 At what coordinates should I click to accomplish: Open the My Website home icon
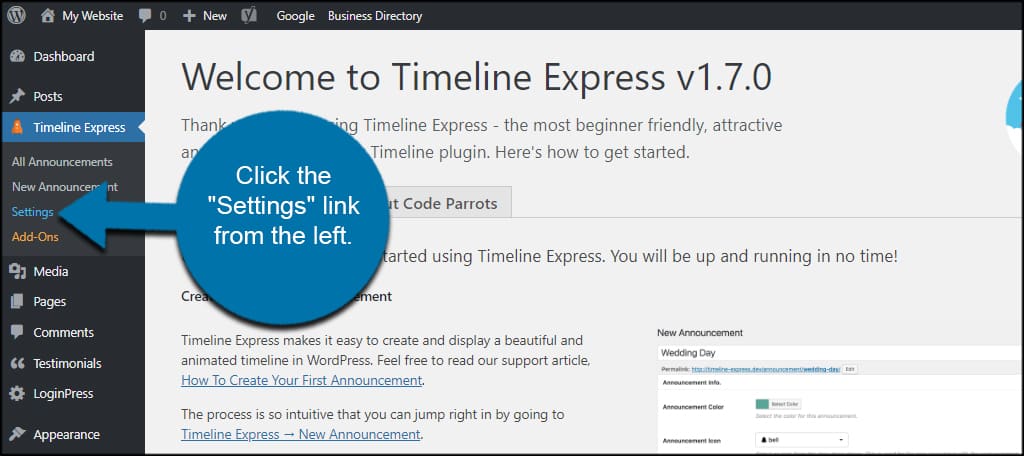[x=48, y=16]
